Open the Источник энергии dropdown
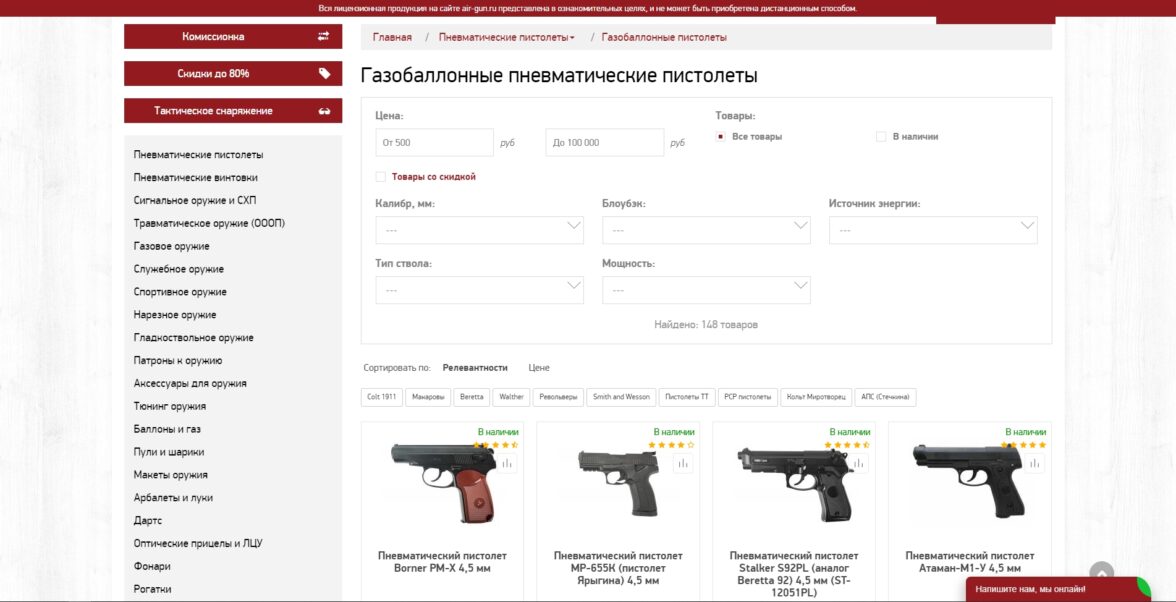The height and width of the screenshot is (602, 1176). click(x=933, y=230)
